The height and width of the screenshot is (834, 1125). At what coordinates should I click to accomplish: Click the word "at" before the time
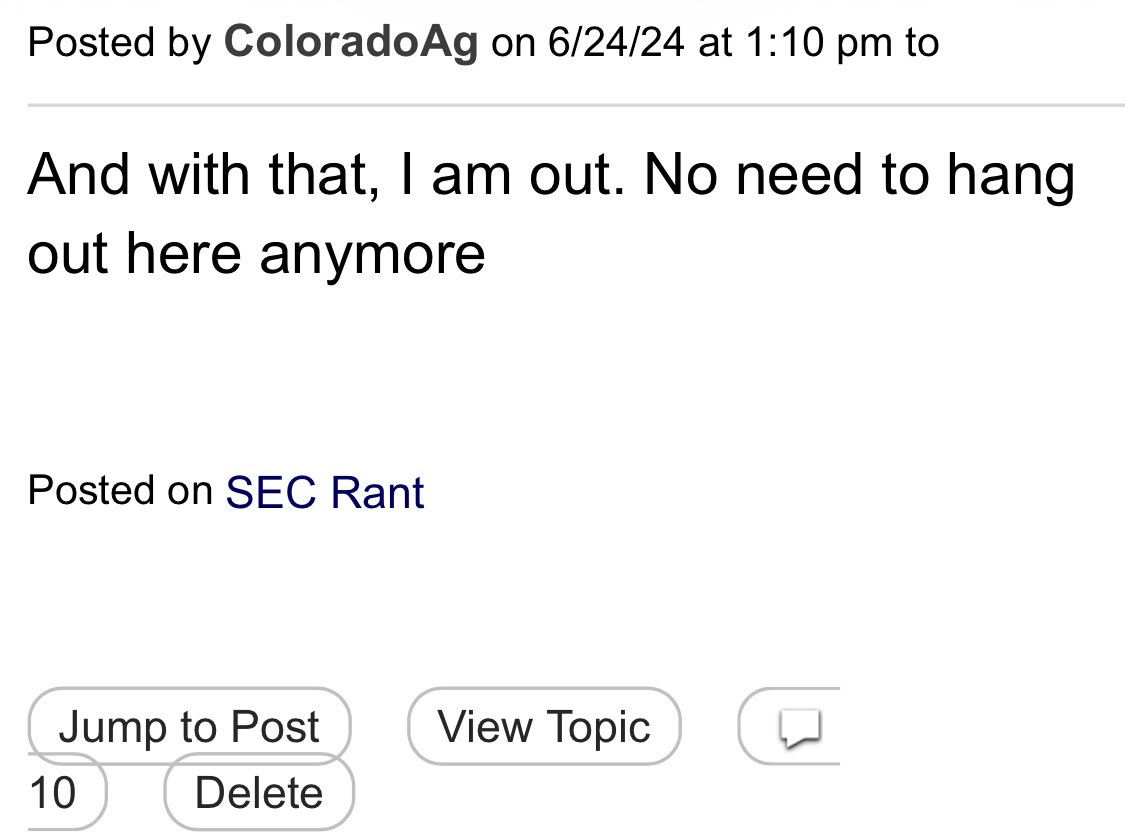(x=715, y=42)
